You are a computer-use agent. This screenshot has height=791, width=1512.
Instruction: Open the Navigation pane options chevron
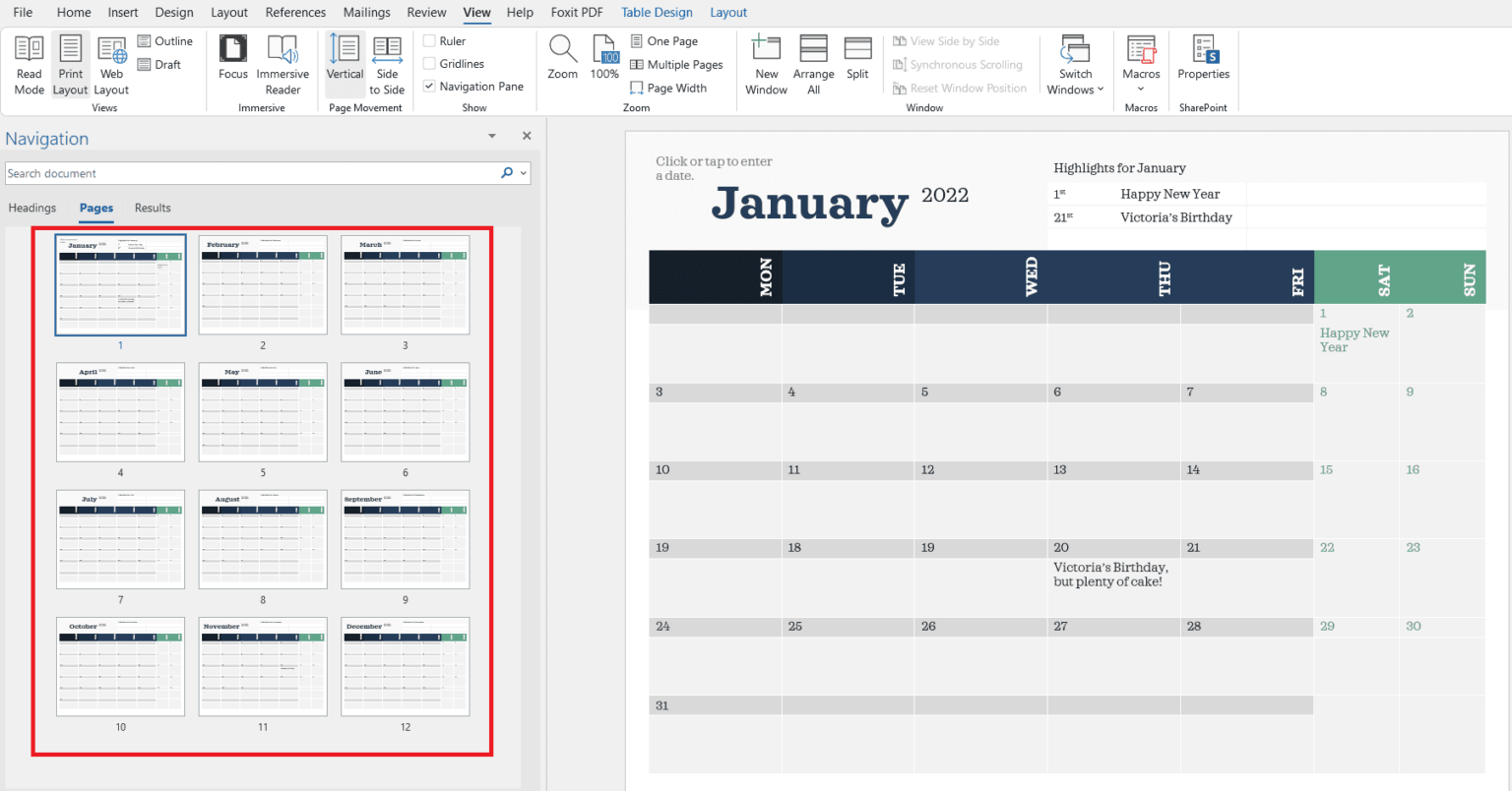coord(490,136)
